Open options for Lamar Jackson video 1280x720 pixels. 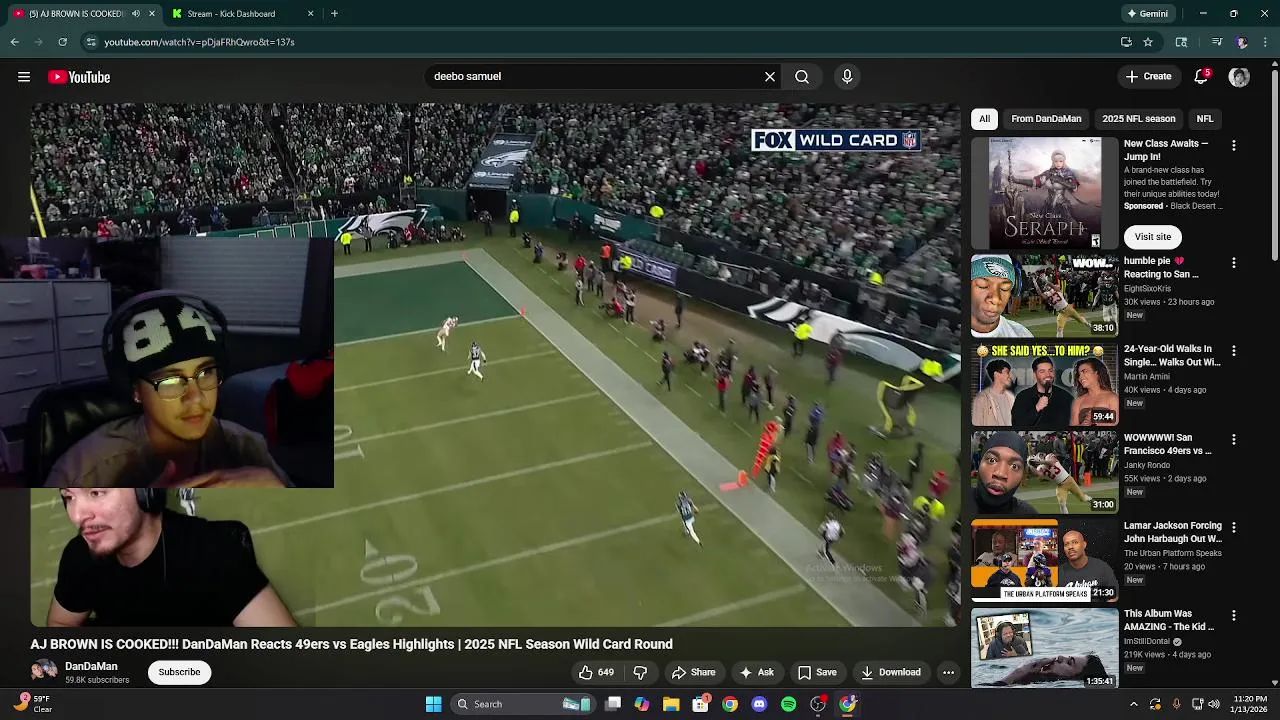pos(1233,527)
